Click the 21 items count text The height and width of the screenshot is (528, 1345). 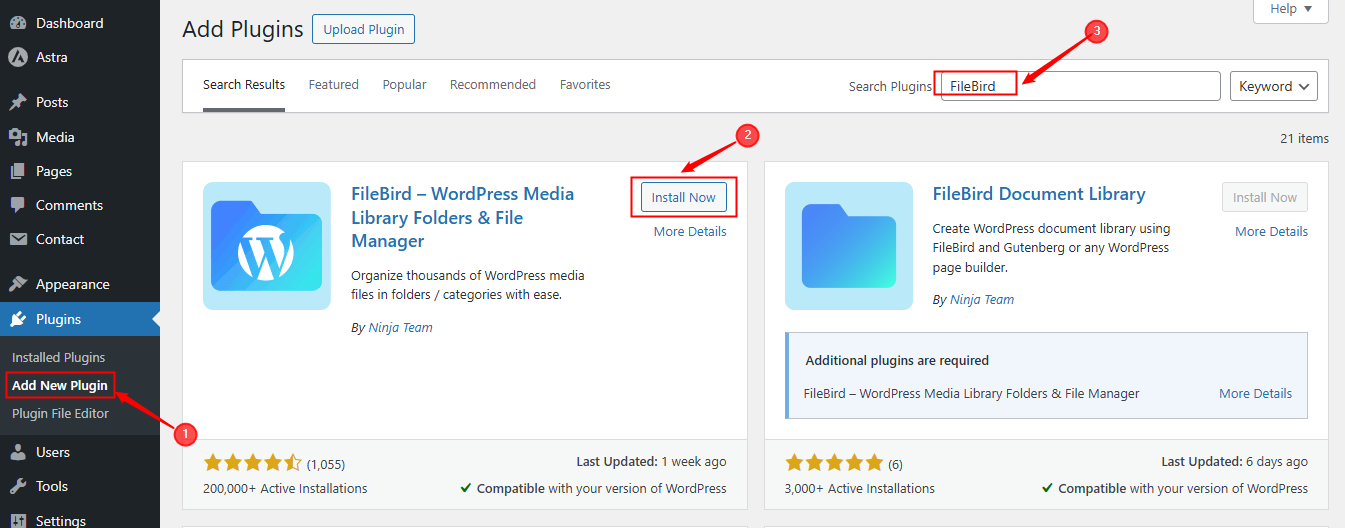(1304, 138)
